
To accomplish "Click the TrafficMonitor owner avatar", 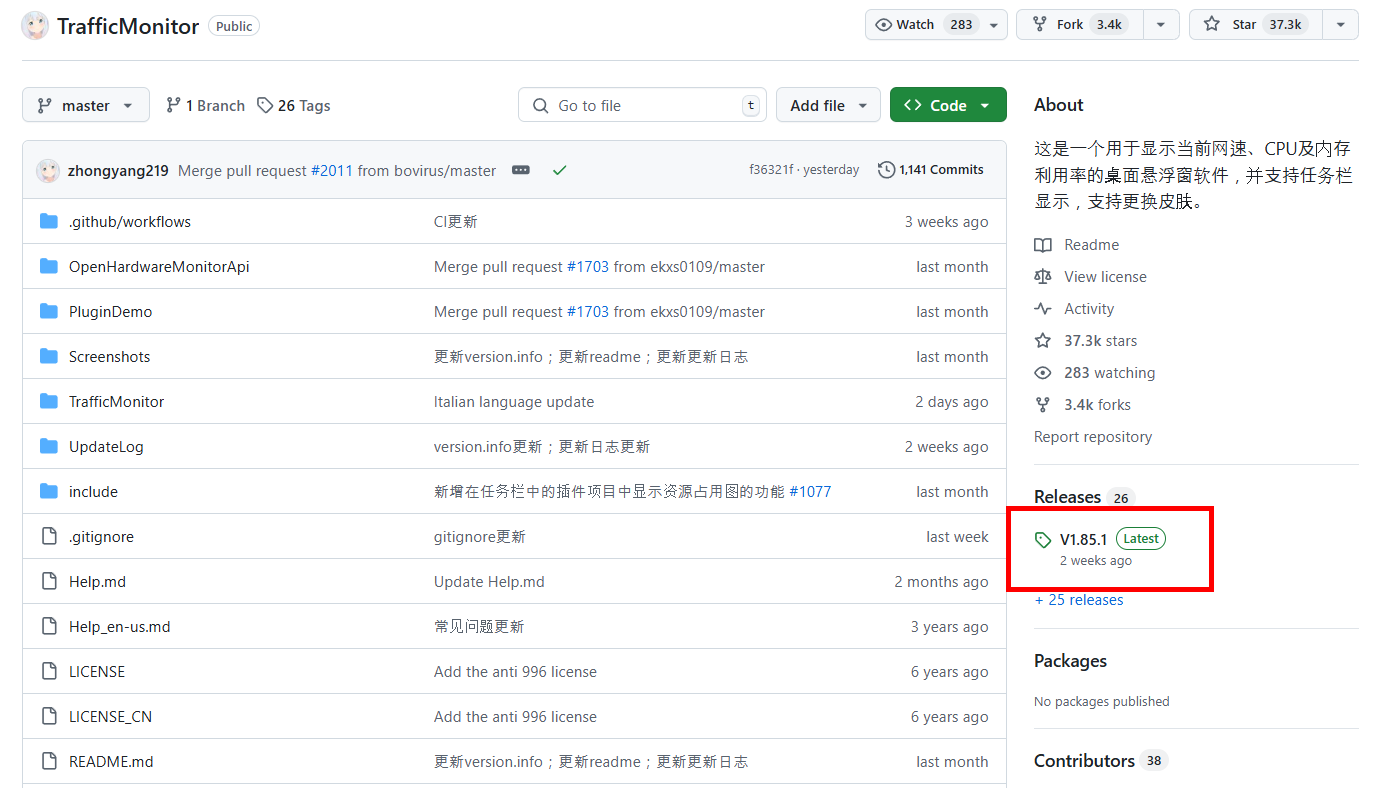I will (35, 26).
